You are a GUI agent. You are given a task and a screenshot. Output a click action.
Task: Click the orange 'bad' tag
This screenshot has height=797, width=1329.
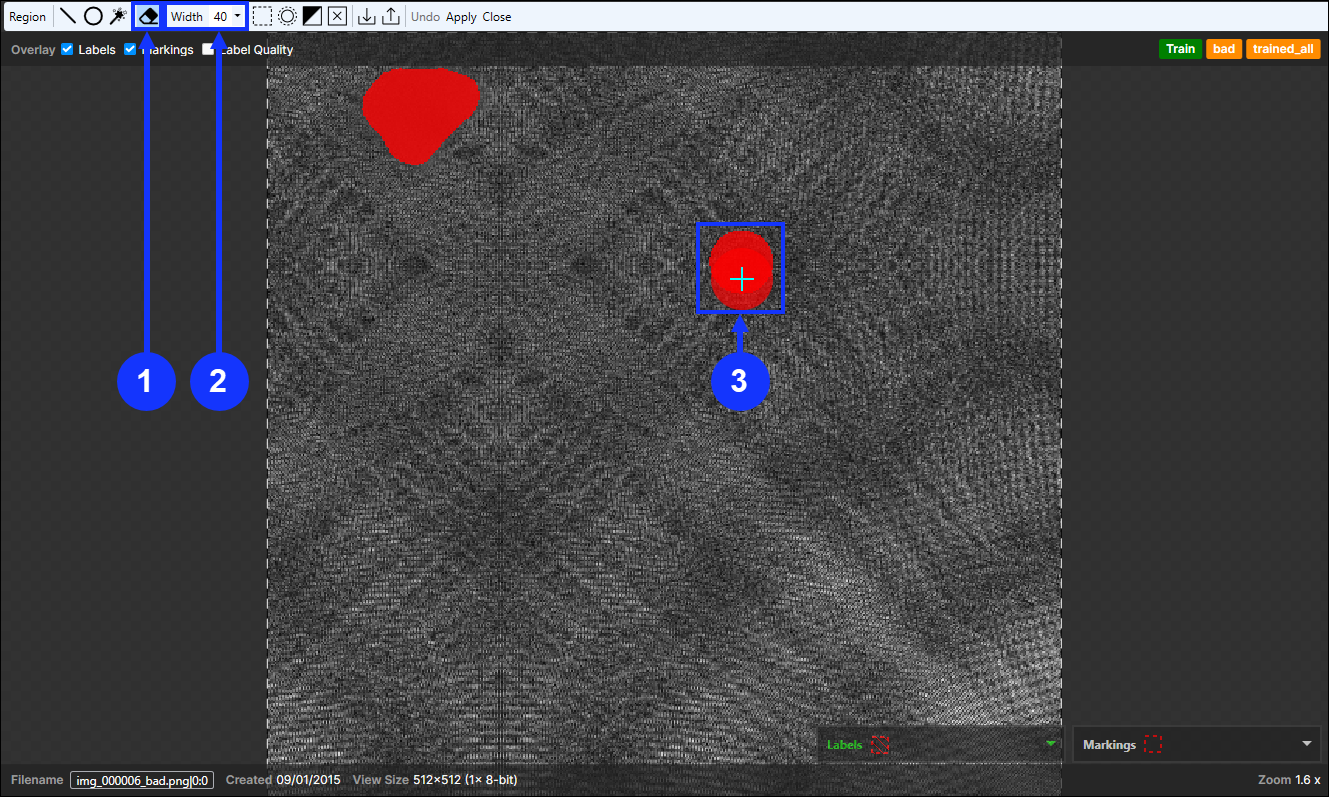1224,49
